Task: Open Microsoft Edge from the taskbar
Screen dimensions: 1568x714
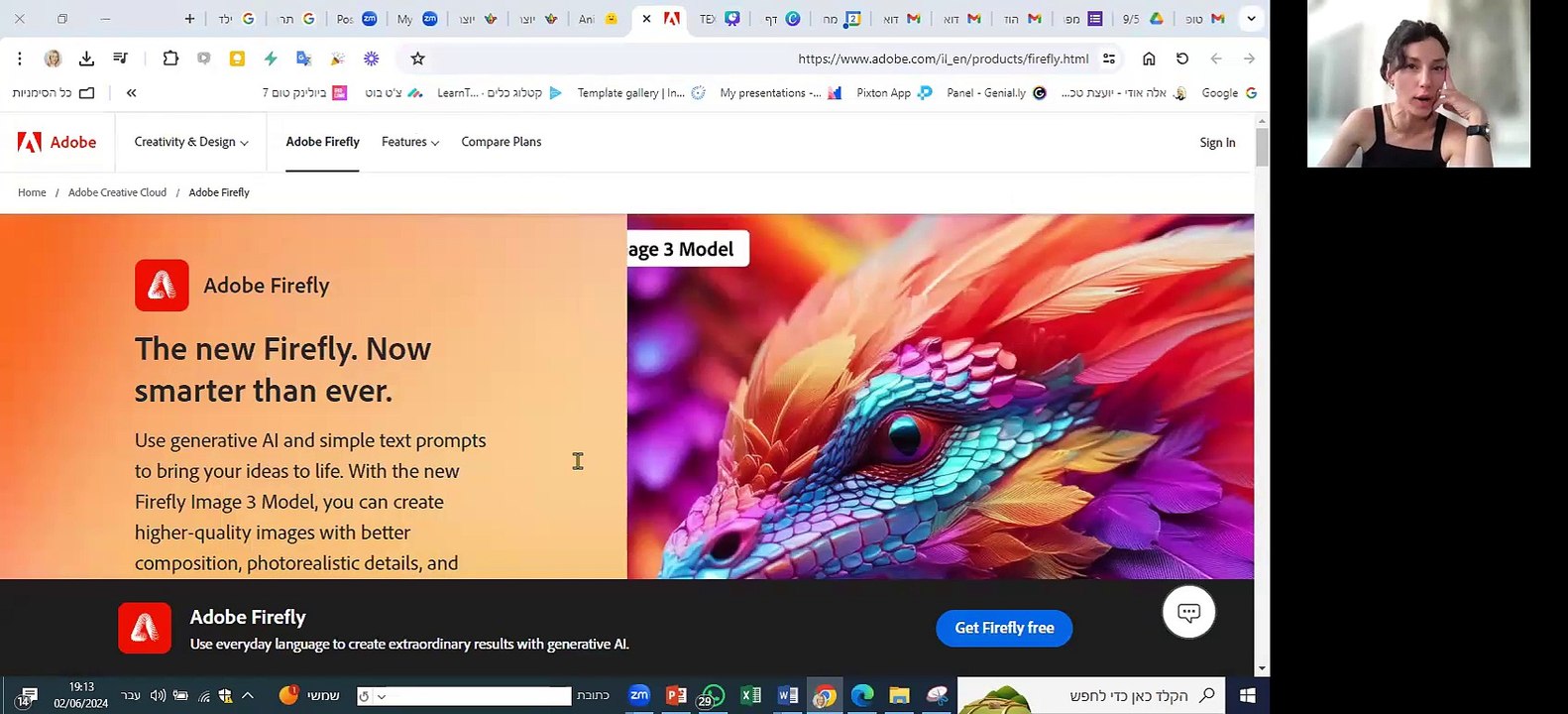Action: click(862, 695)
